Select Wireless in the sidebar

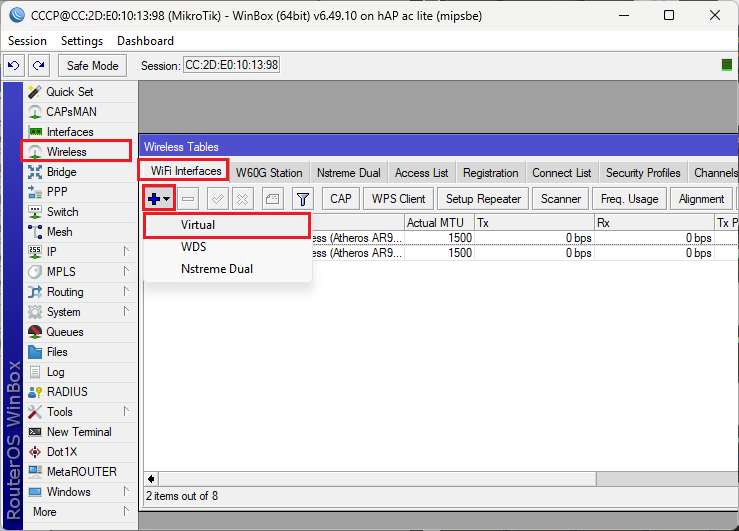click(76, 152)
